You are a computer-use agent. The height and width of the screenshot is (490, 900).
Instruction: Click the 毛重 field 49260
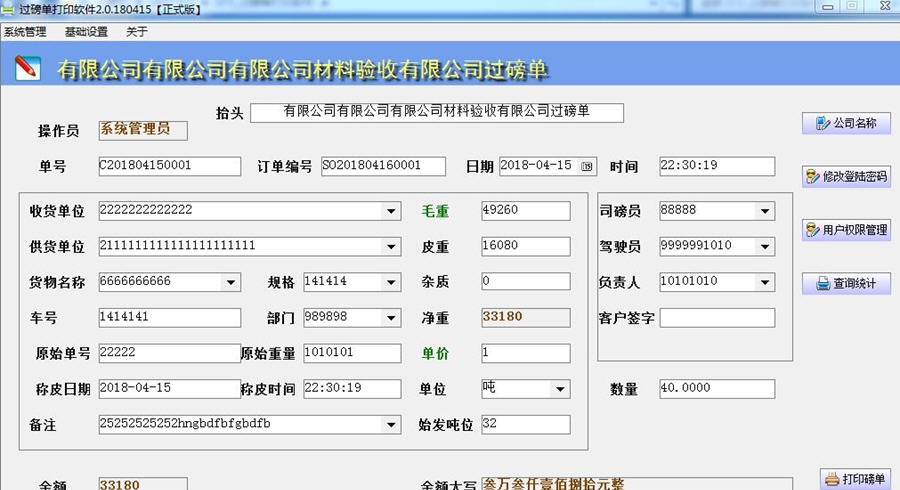[x=526, y=211]
